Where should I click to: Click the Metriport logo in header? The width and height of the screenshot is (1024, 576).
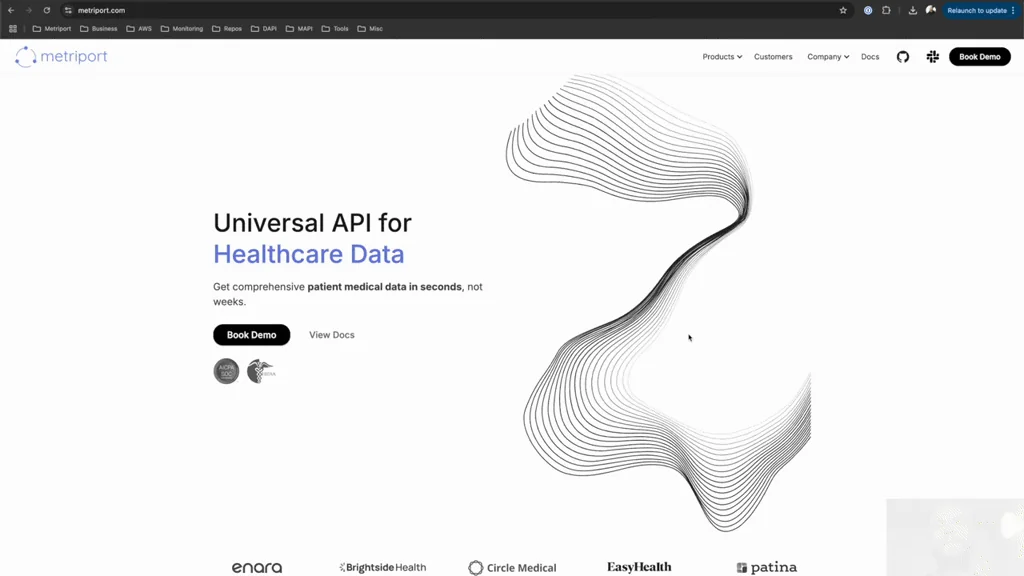tap(61, 57)
